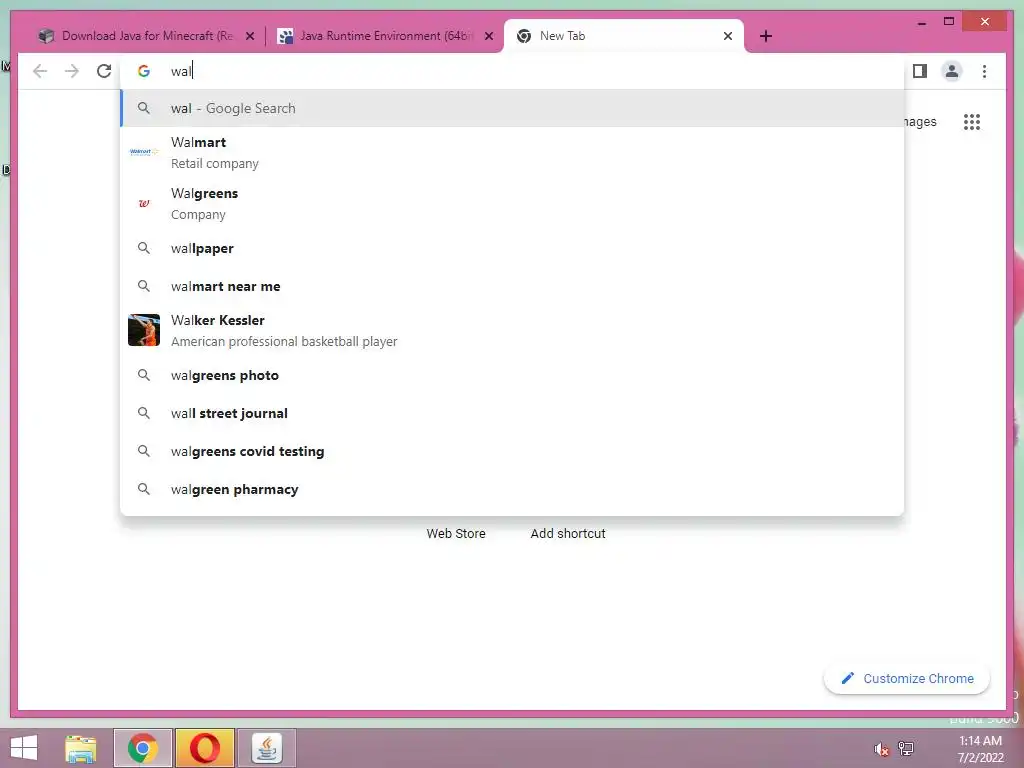Click magnifier icon beside wallpaper suggestion
Screen dimensions: 1024x768
pos(144,248)
